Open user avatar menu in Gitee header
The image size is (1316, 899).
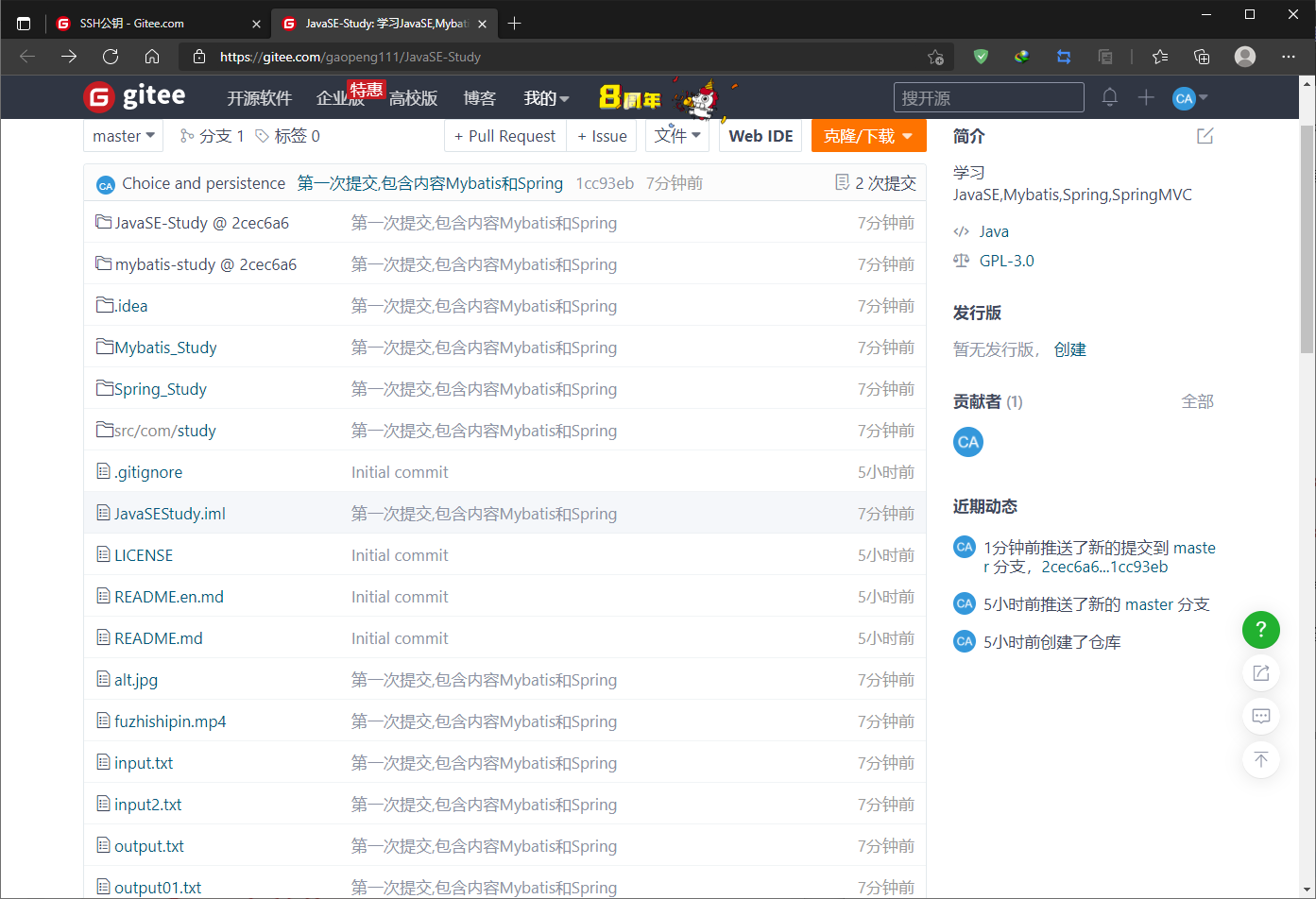point(1189,98)
